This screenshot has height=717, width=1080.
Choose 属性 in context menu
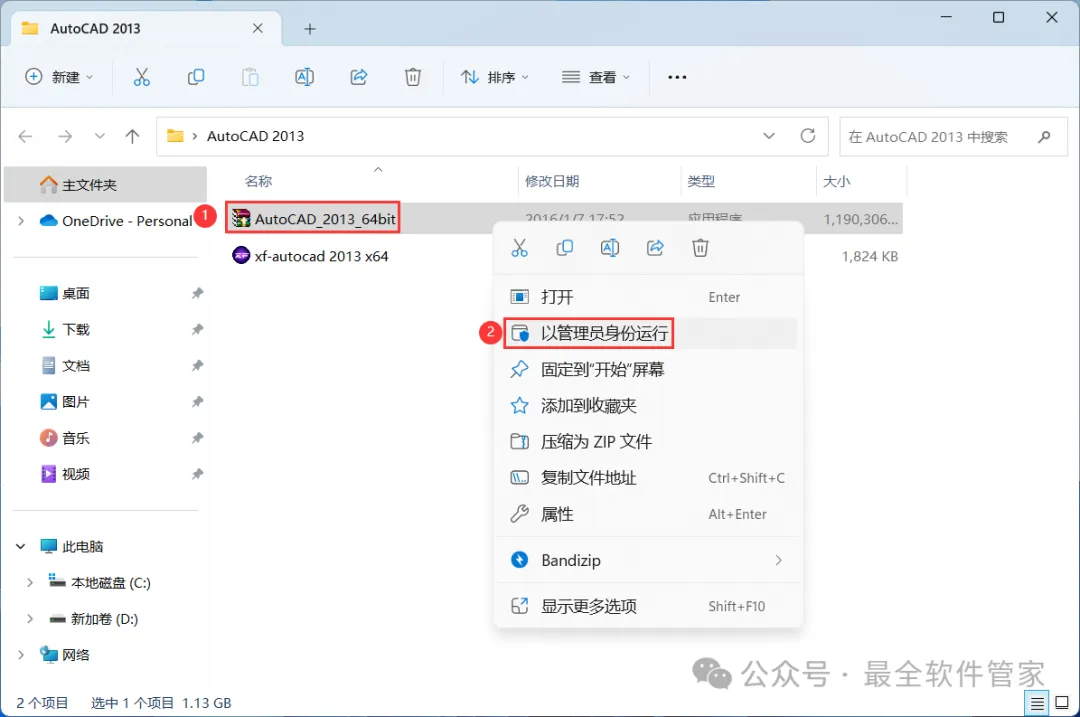click(x=649, y=514)
